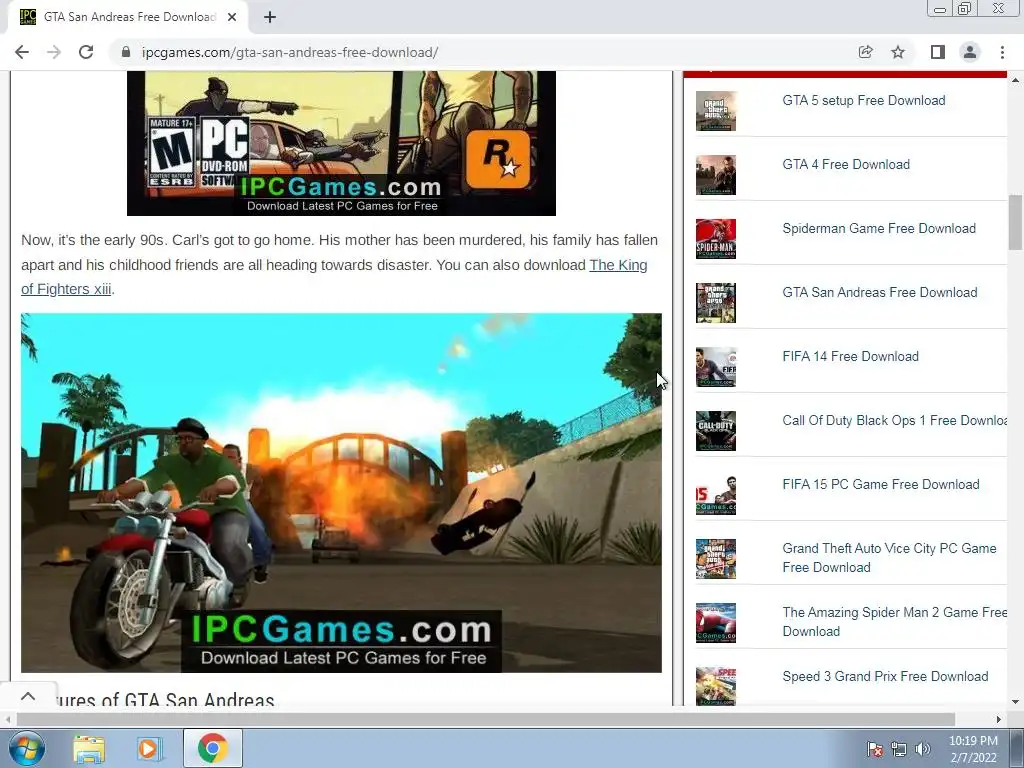
Task: Open Windows Explorer from taskbar
Action: pyautogui.click(x=89, y=749)
